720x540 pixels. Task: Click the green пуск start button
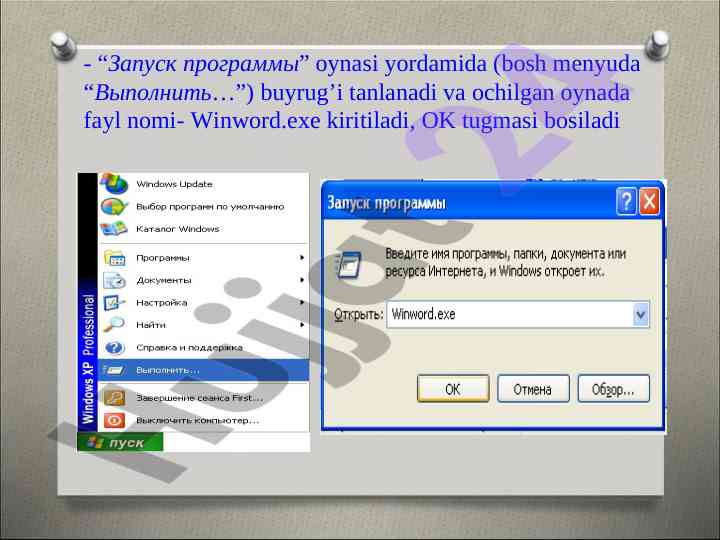120,442
